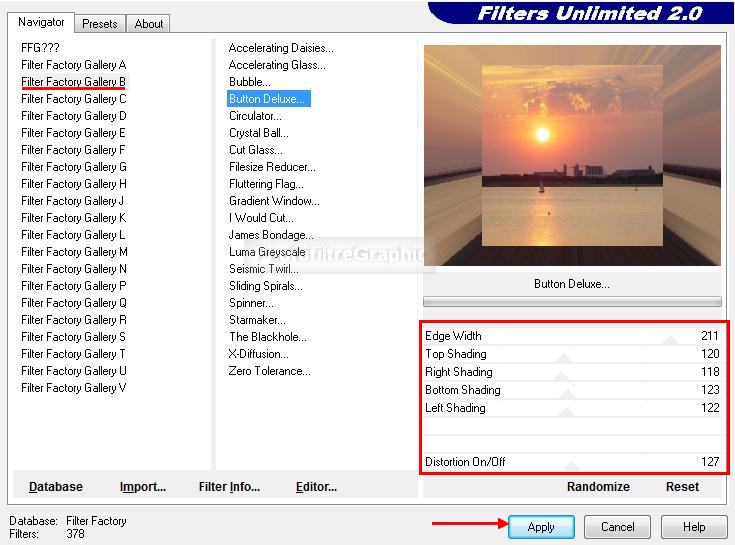Select the Button Deluxe filter
Image resolution: width=735 pixels, height=545 pixels.
[267, 99]
